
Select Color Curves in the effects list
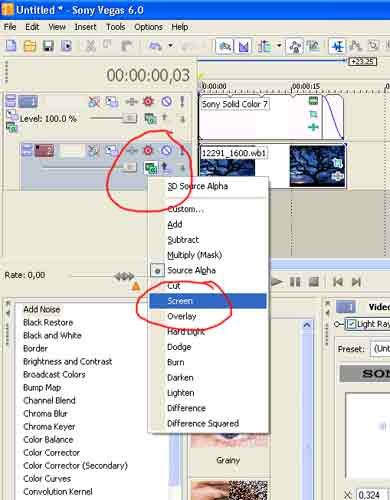(x=47, y=479)
